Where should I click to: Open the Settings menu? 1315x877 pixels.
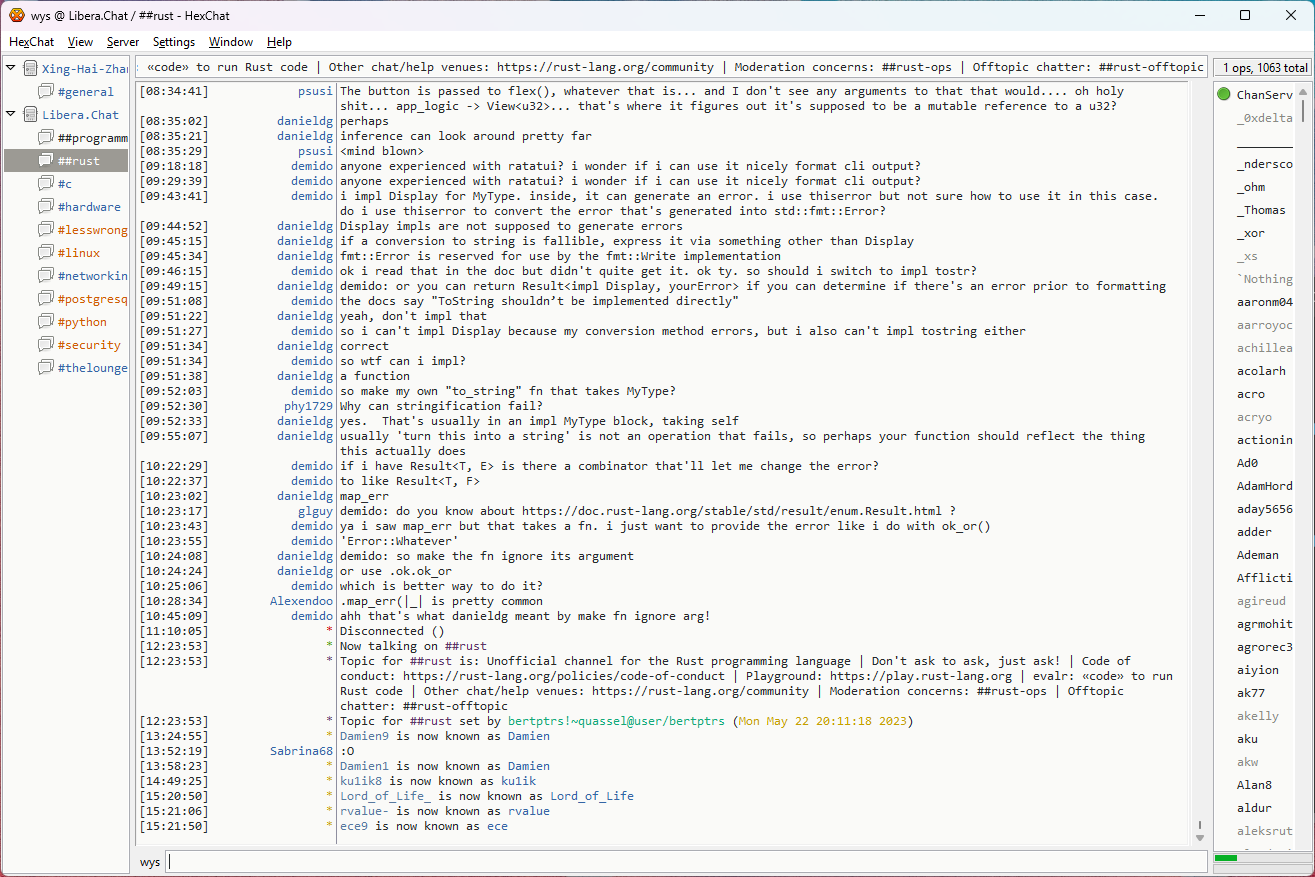click(x=173, y=42)
